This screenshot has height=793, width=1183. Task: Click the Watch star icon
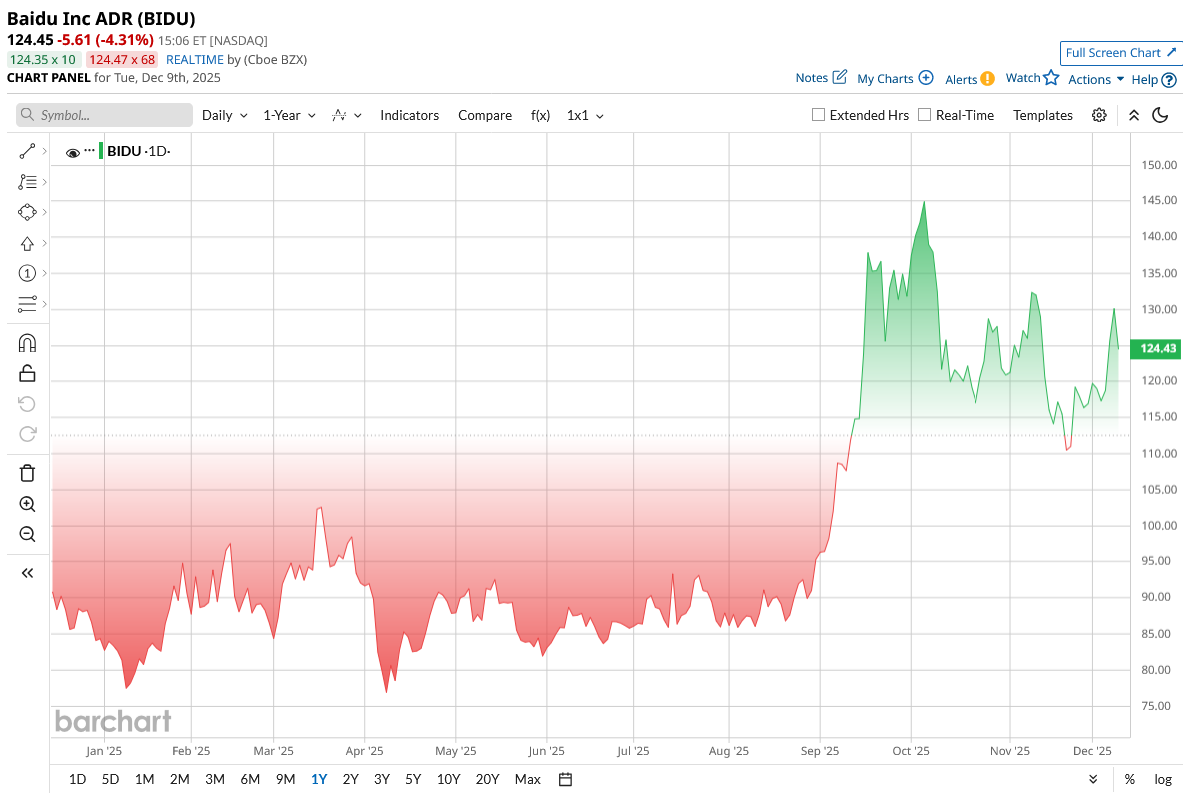1051,78
